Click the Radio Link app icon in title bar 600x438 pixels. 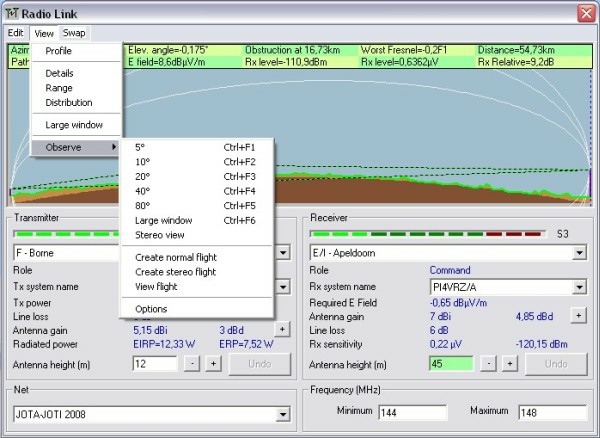pyautogui.click(x=13, y=12)
